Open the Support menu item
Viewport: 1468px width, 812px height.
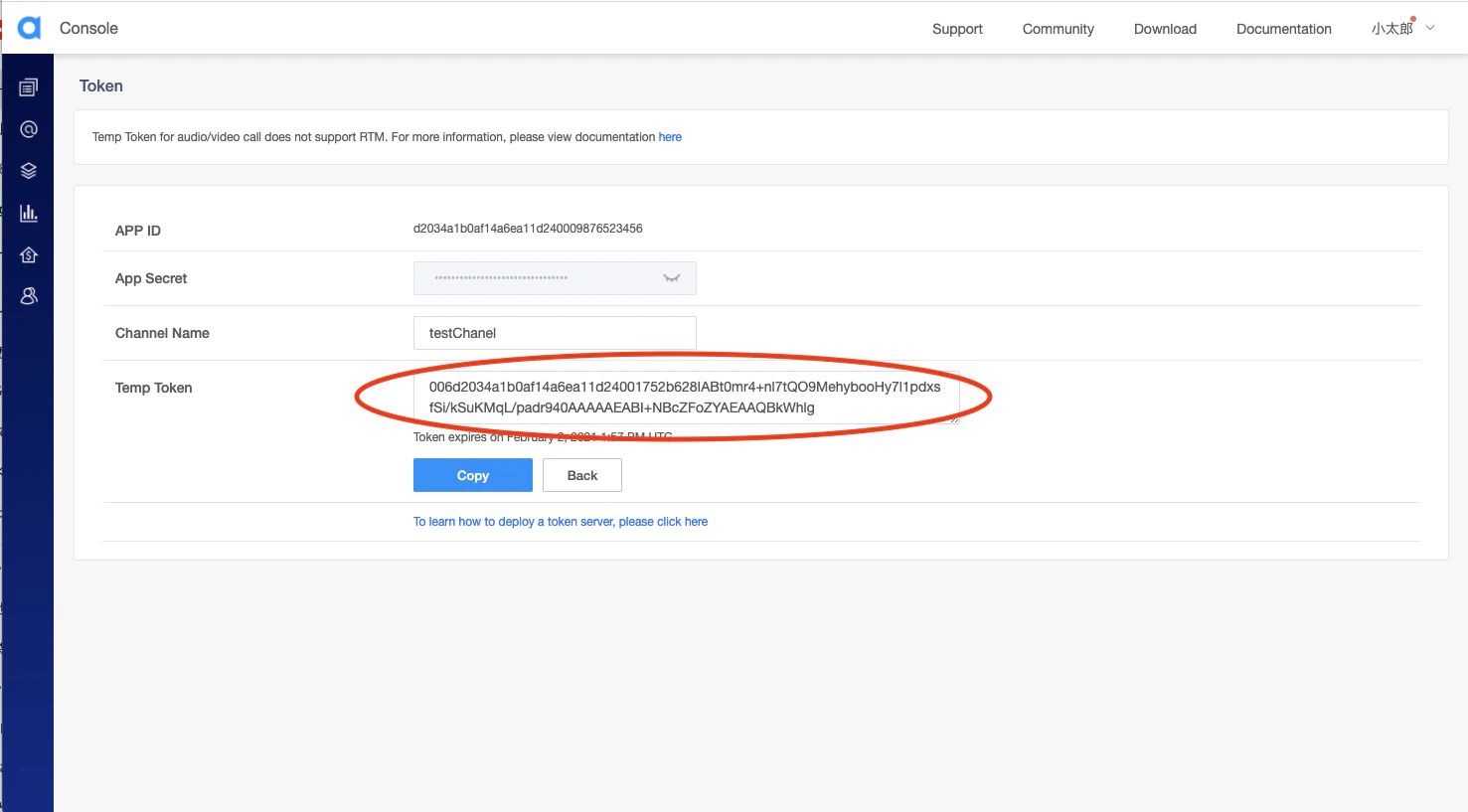click(957, 29)
